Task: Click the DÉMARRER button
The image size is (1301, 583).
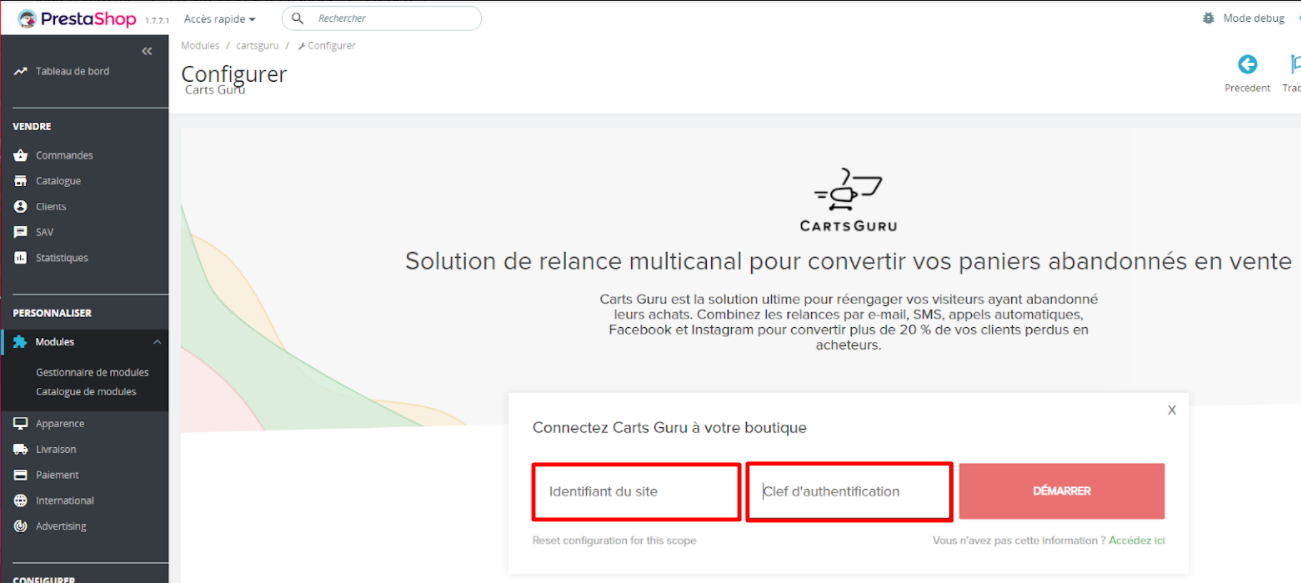Action: 1062,491
